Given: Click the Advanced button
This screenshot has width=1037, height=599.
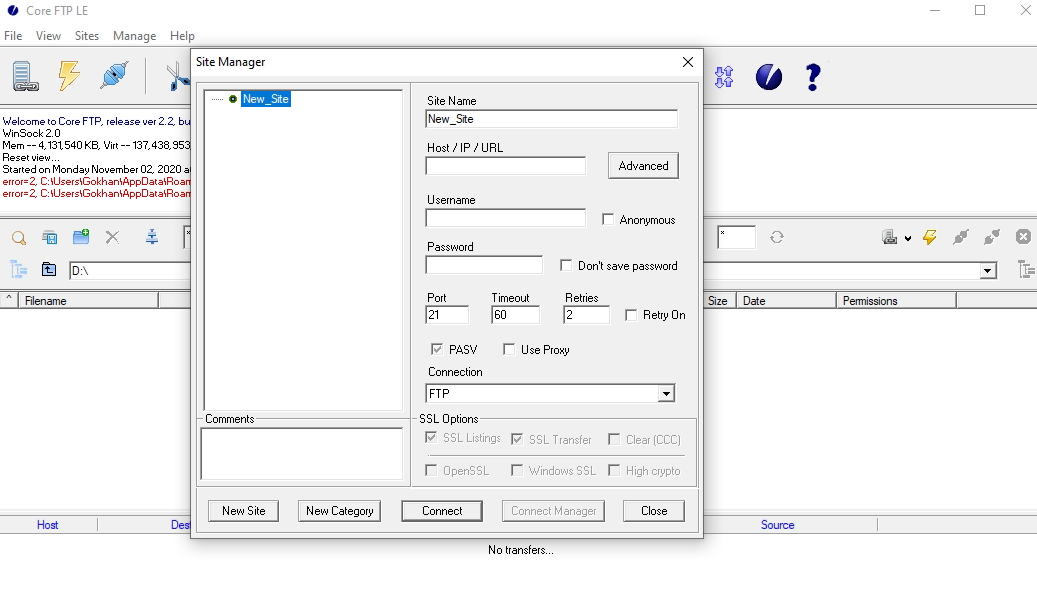Looking at the screenshot, I should (643, 165).
